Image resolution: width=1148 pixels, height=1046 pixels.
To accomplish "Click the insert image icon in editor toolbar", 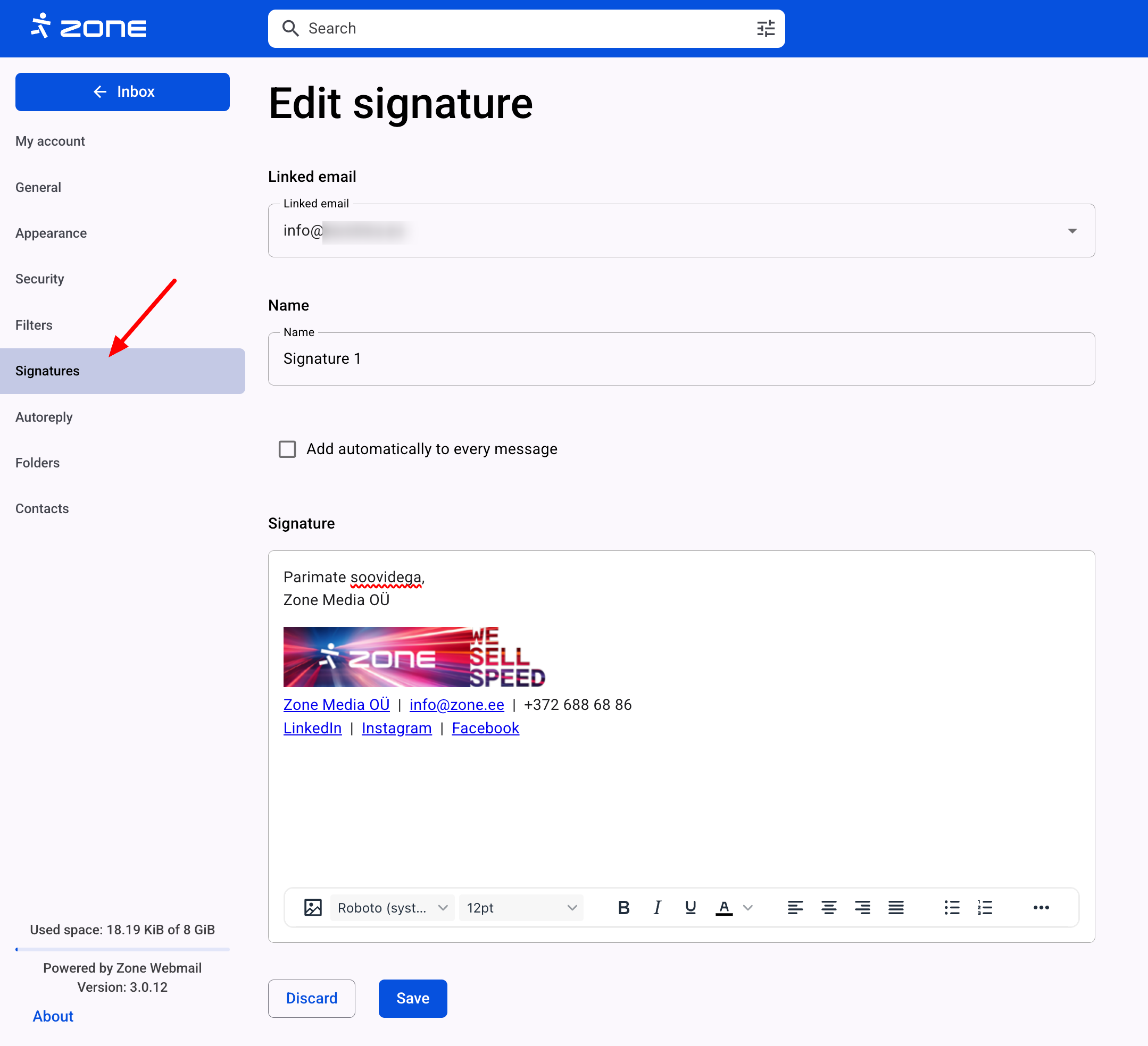I will click(313, 907).
